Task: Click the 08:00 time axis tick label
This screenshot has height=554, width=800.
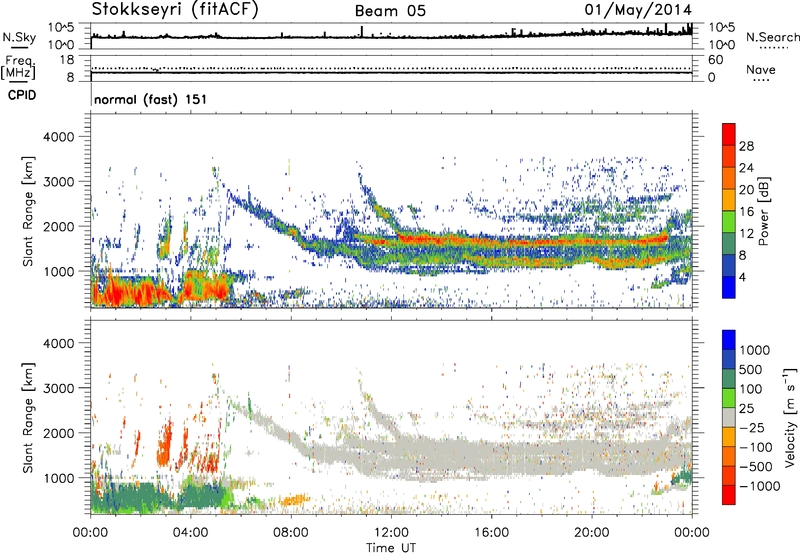Action: point(291,533)
